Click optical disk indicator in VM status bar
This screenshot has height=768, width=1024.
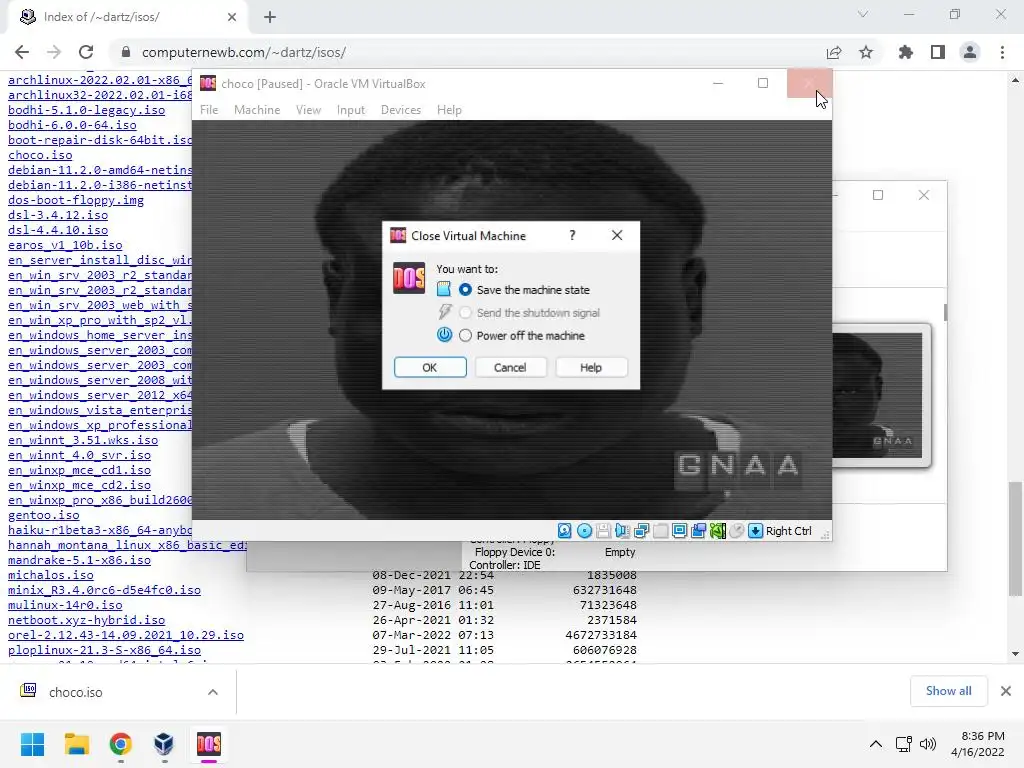[584, 531]
